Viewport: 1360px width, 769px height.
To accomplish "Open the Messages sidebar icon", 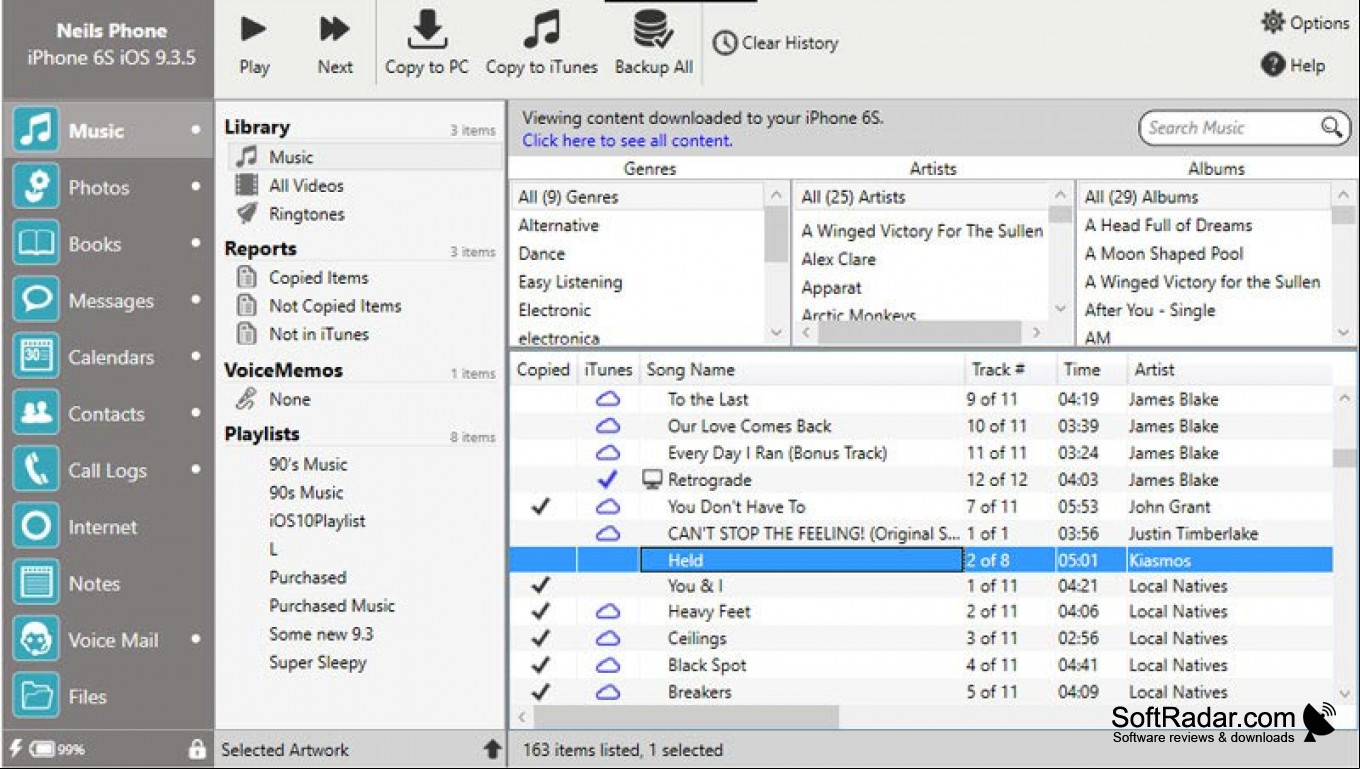I will pos(36,300).
